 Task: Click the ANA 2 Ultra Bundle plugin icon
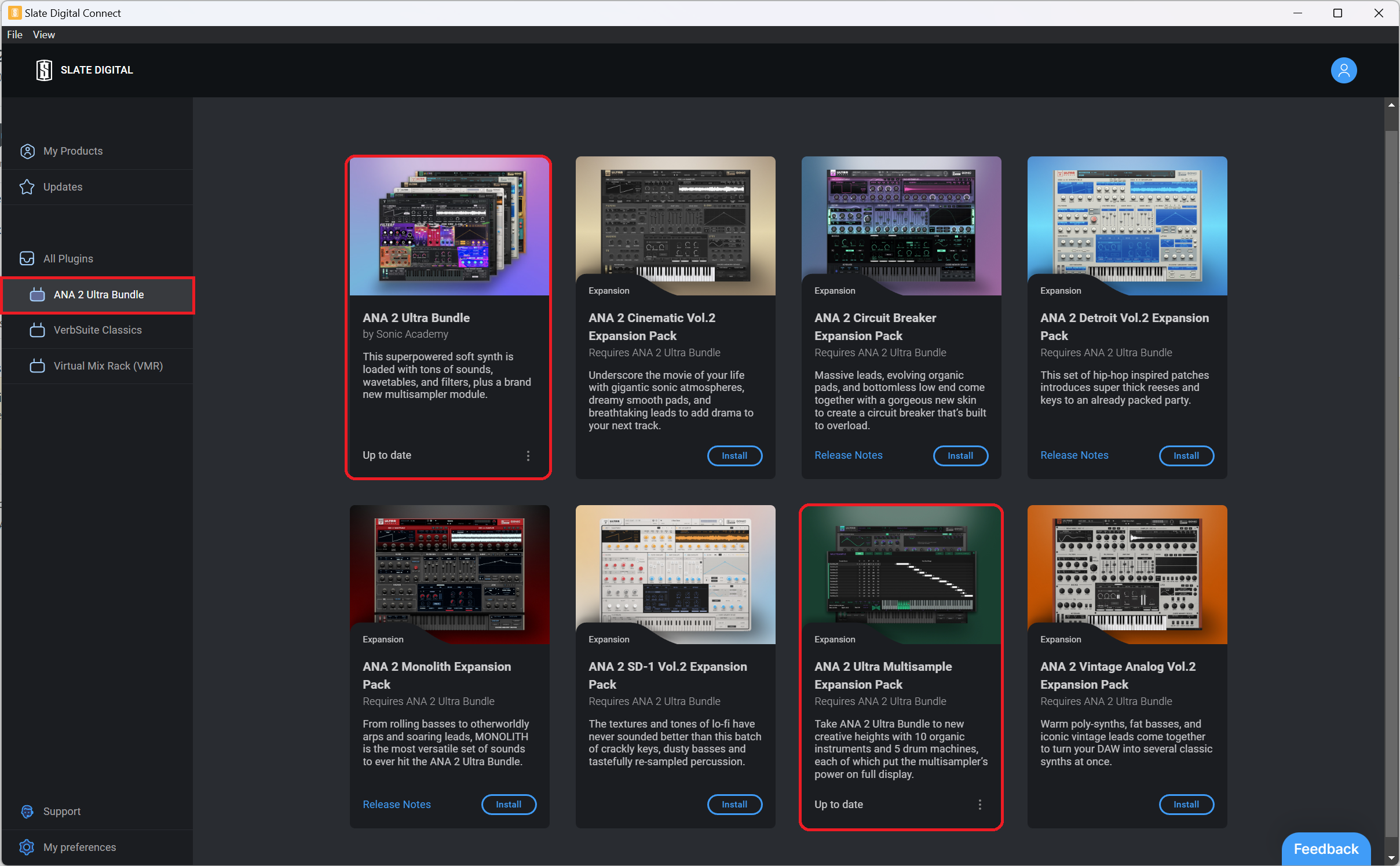tap(38, 294)
